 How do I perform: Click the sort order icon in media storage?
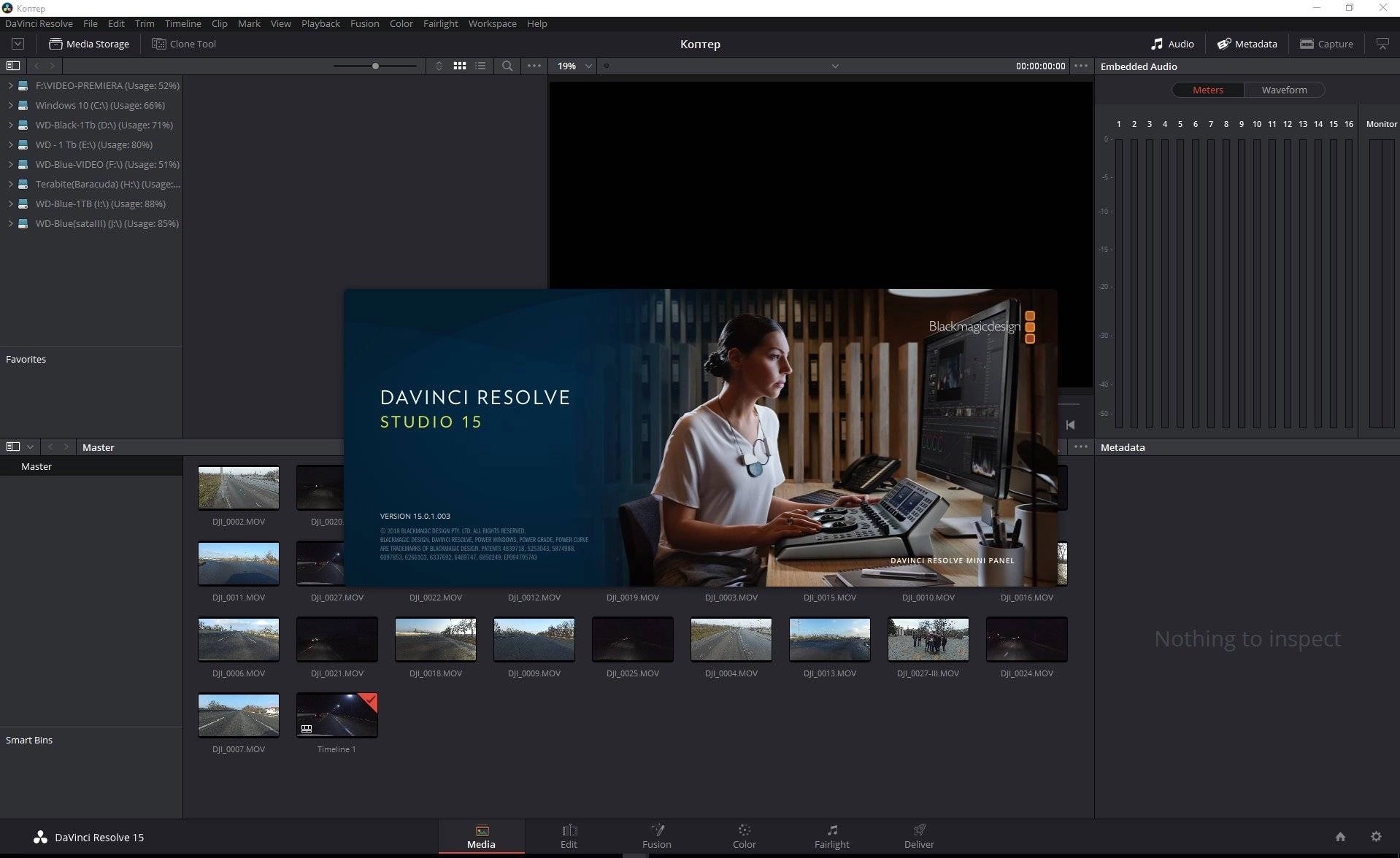click(439, 66)
